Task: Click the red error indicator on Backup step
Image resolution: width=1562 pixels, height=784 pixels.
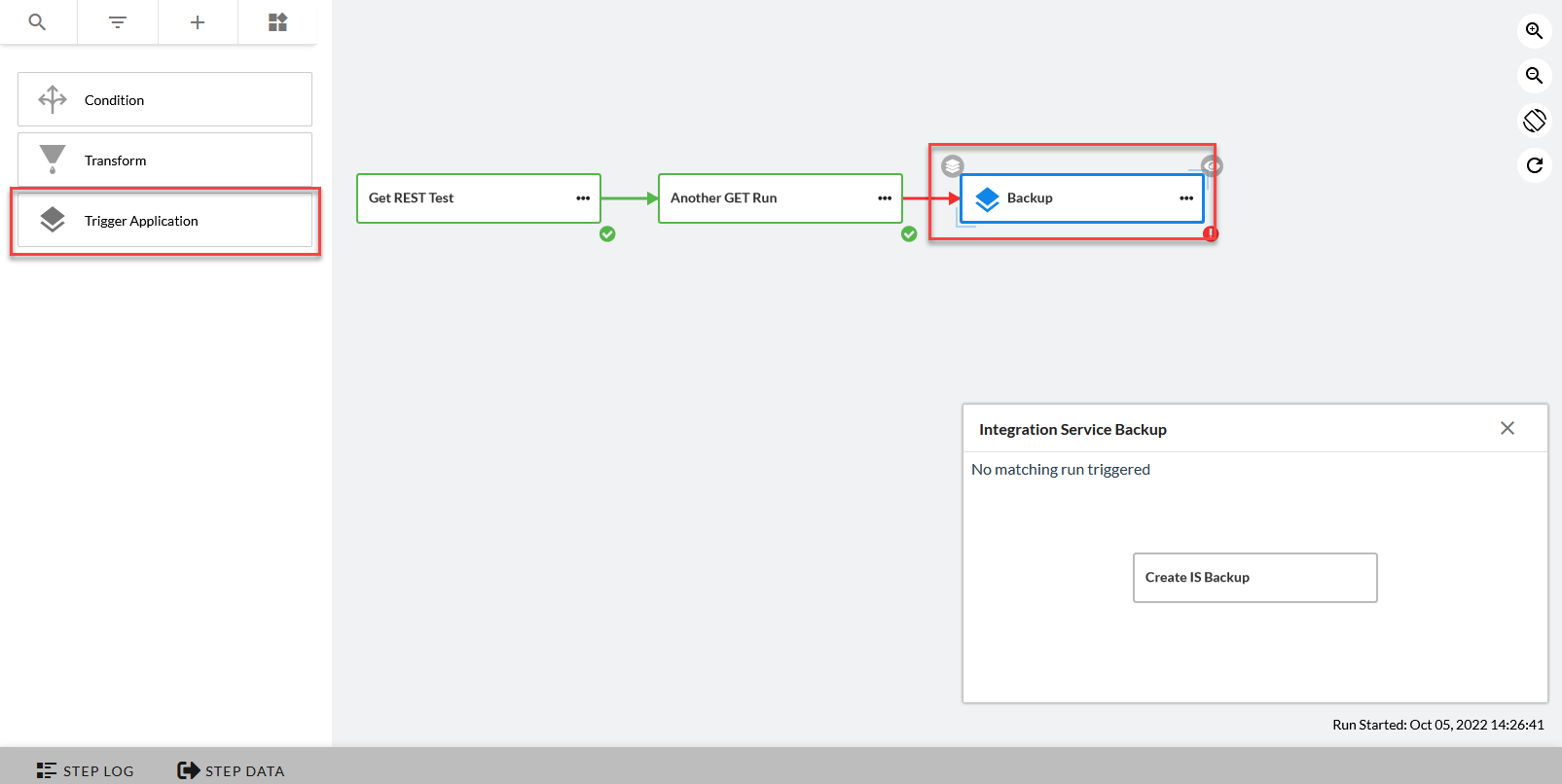Action: click(1211, 233)
